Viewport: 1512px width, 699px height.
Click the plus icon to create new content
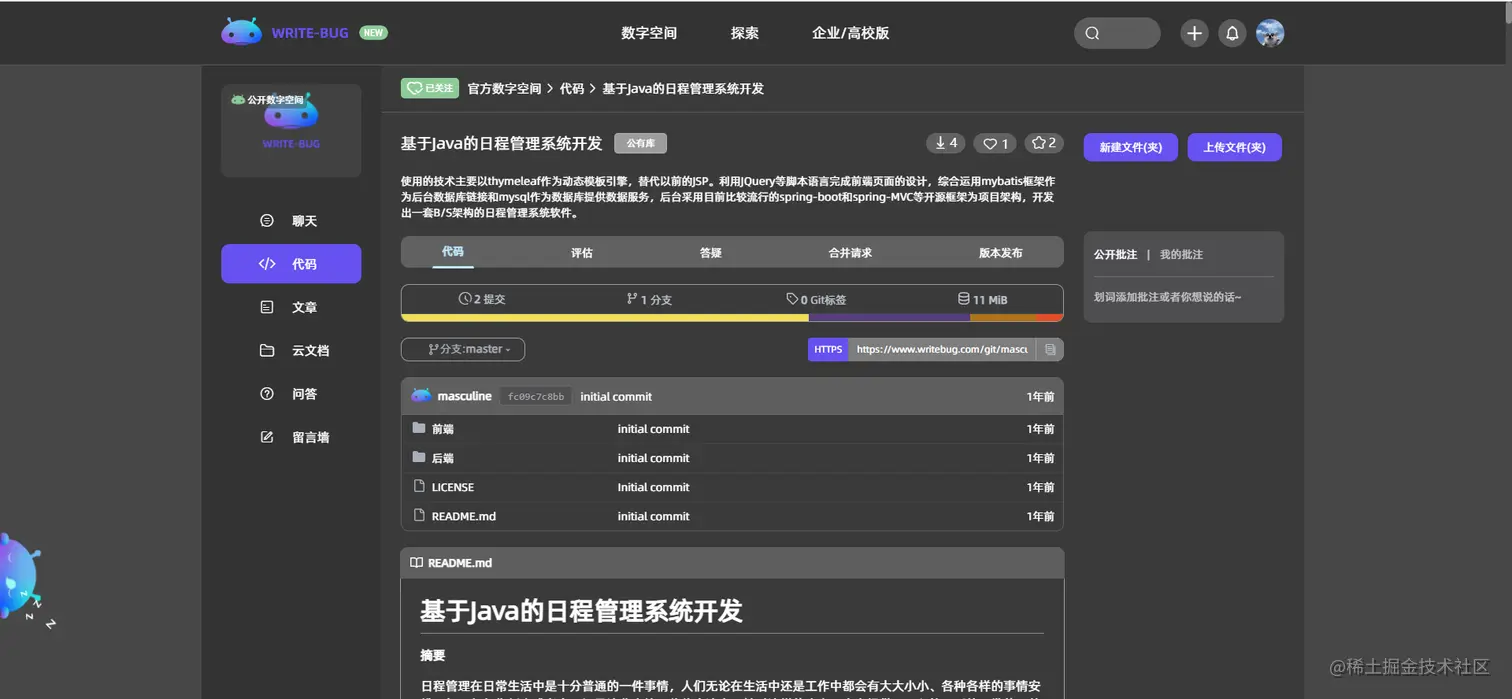click(x=1193, y=32)
